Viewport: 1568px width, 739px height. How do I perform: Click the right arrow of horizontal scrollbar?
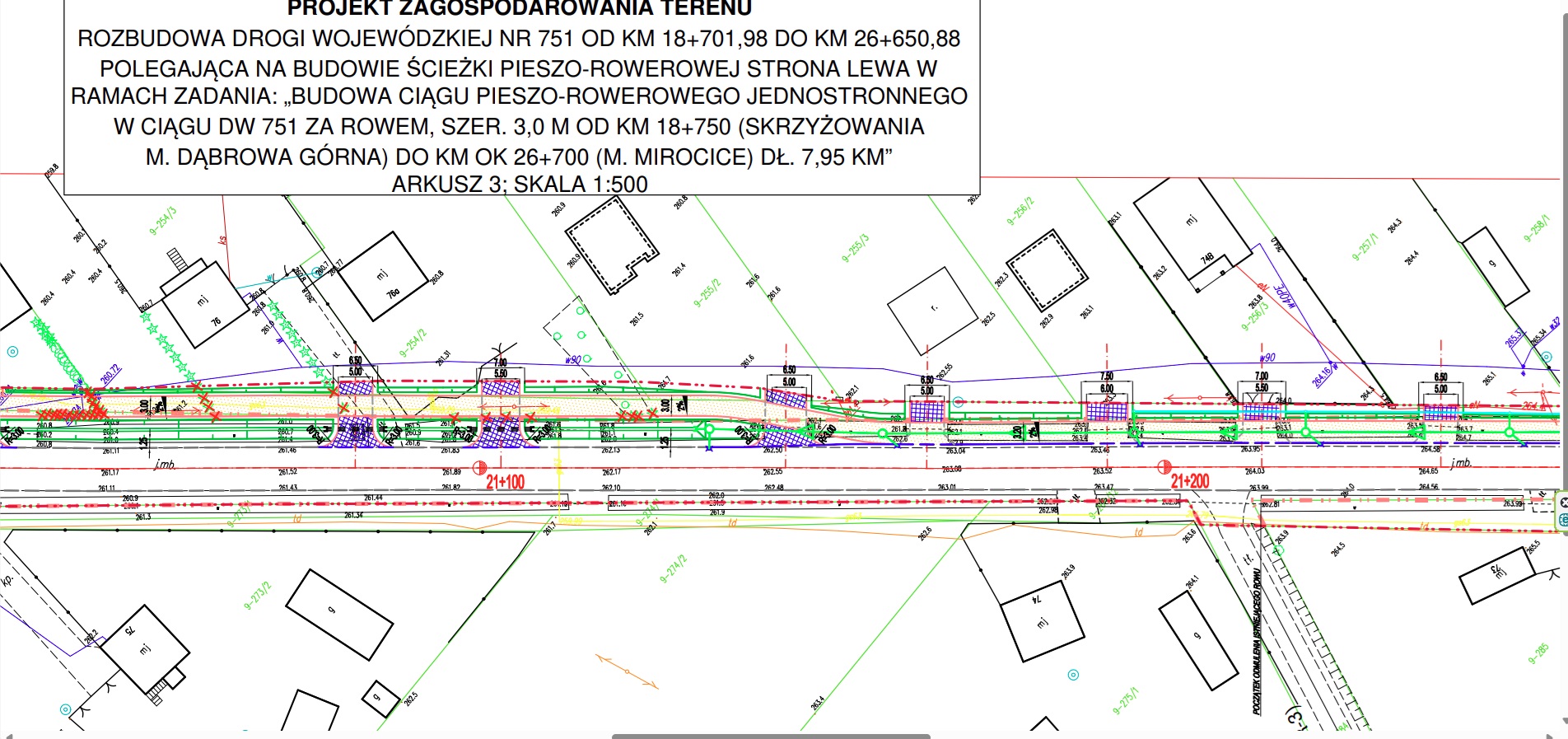[x=1552, y=735]
